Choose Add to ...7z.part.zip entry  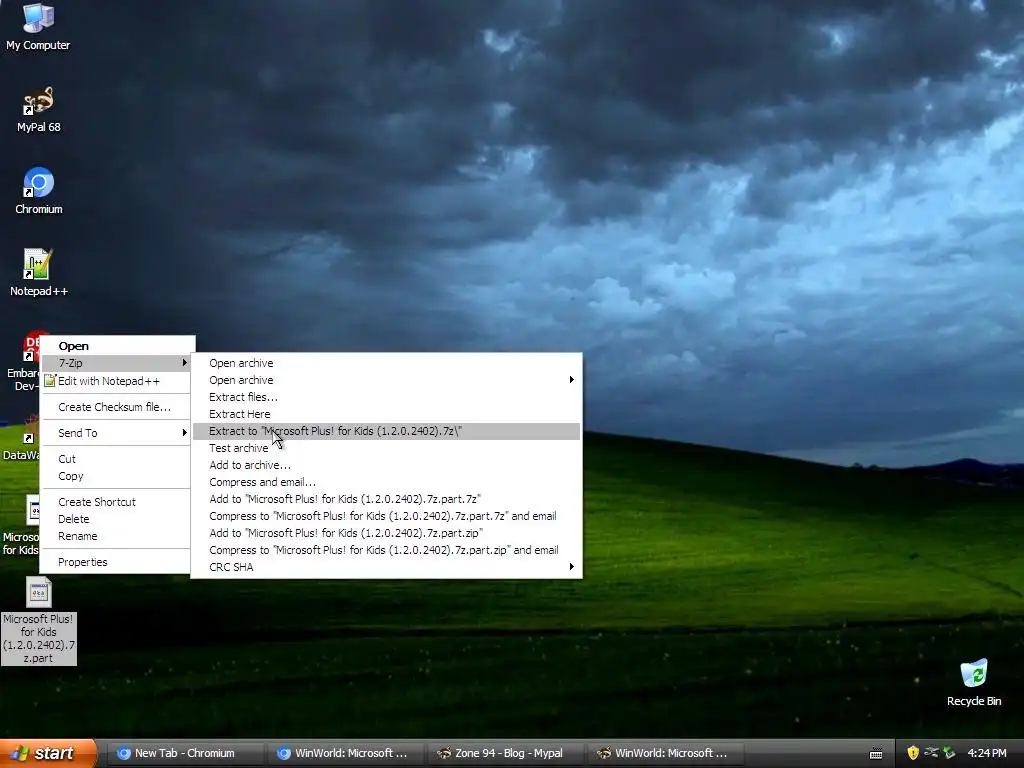(387, 533)
